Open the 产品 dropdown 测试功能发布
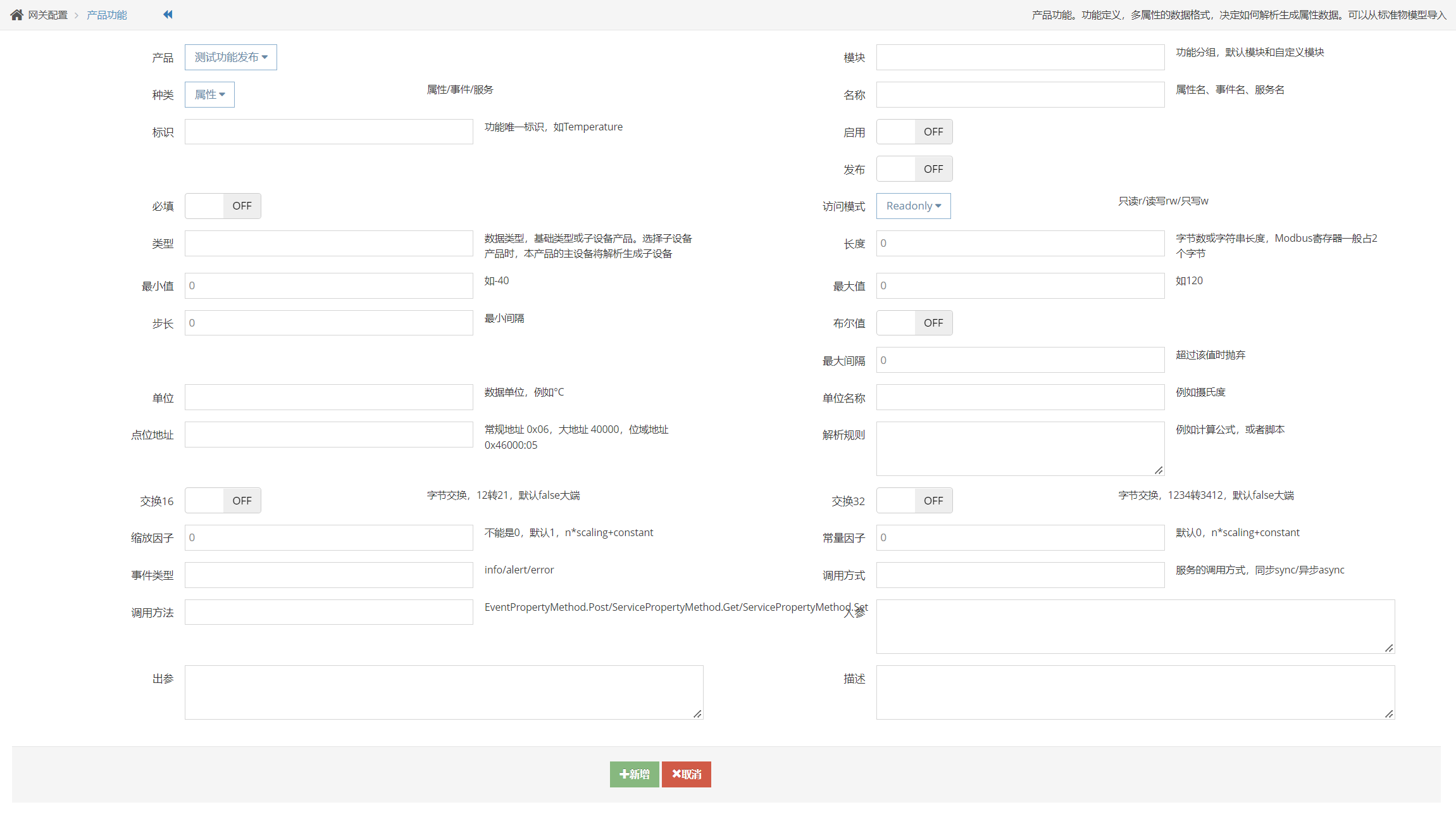The height and width of the screenshot is (814, 1456). pos(230,58)
